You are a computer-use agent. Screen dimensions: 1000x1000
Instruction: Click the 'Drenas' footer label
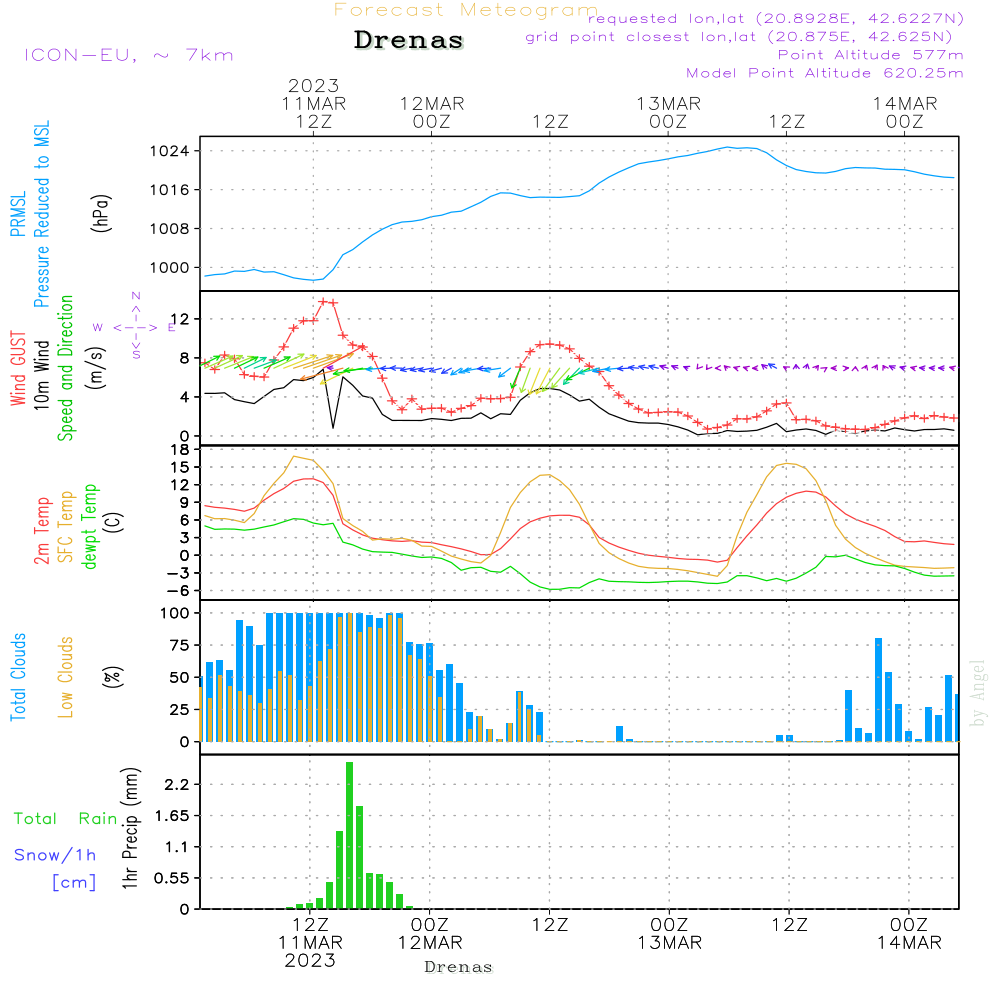tap(459, 967)
